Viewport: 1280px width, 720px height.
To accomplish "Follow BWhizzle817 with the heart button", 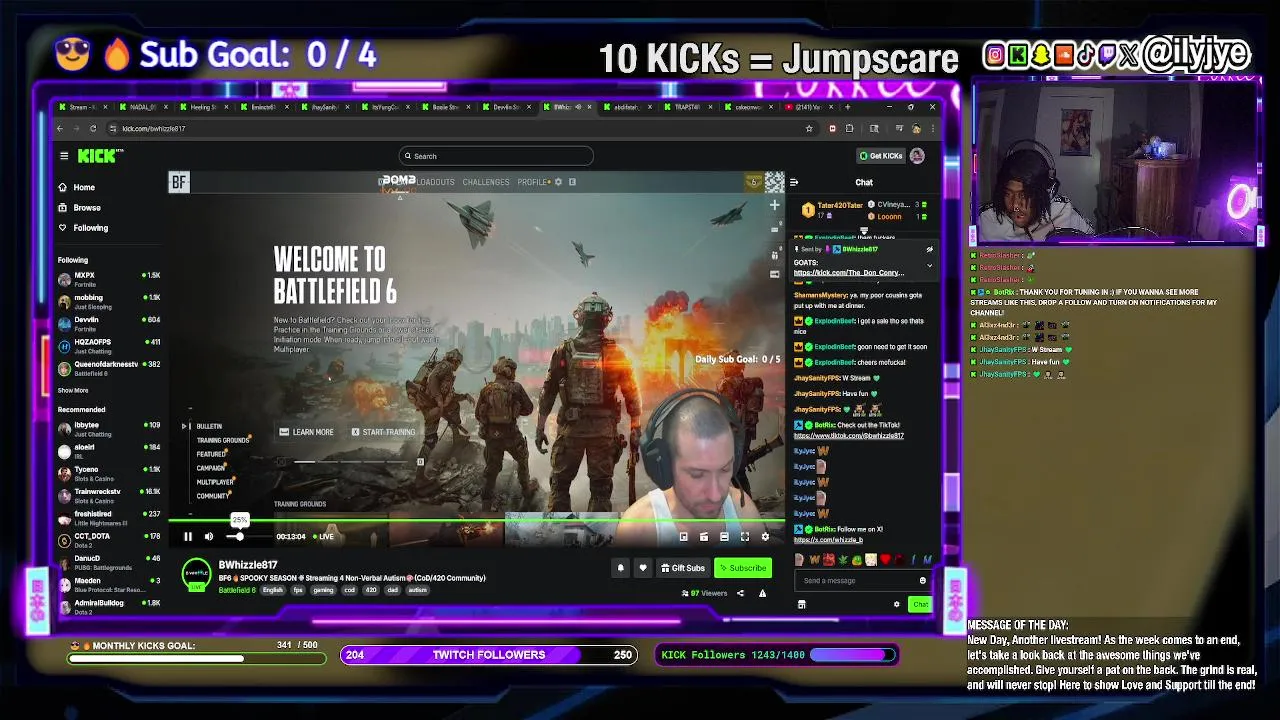I will coord(643,568).
